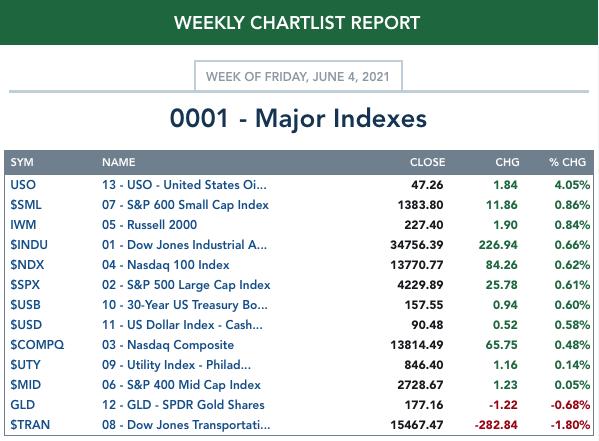Open the $SPX symbol link
Viewport: 599px width, 441px height.
click(25, 285)
